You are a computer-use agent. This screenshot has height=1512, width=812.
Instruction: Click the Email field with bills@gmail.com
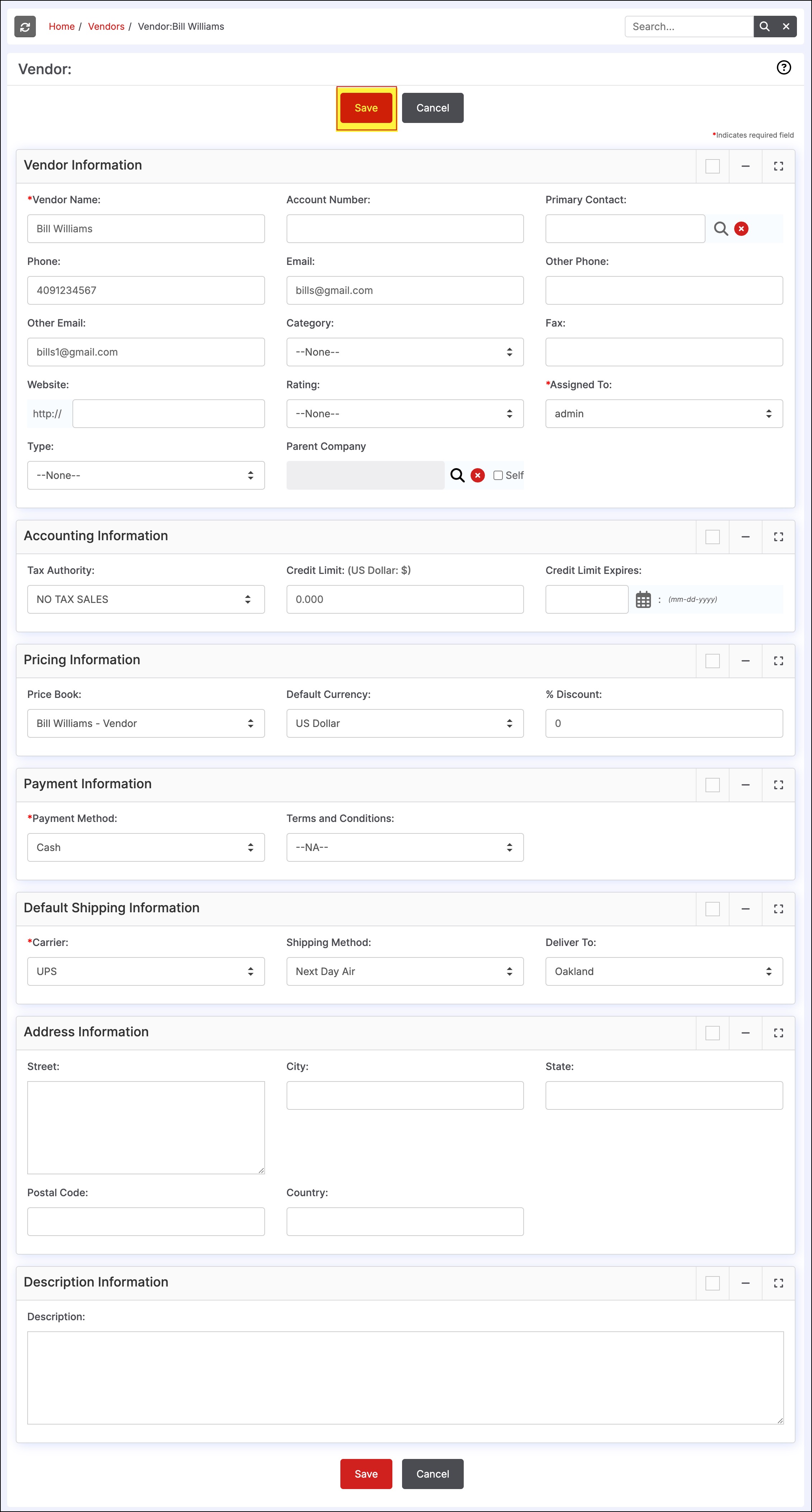(x=405, y=291)
